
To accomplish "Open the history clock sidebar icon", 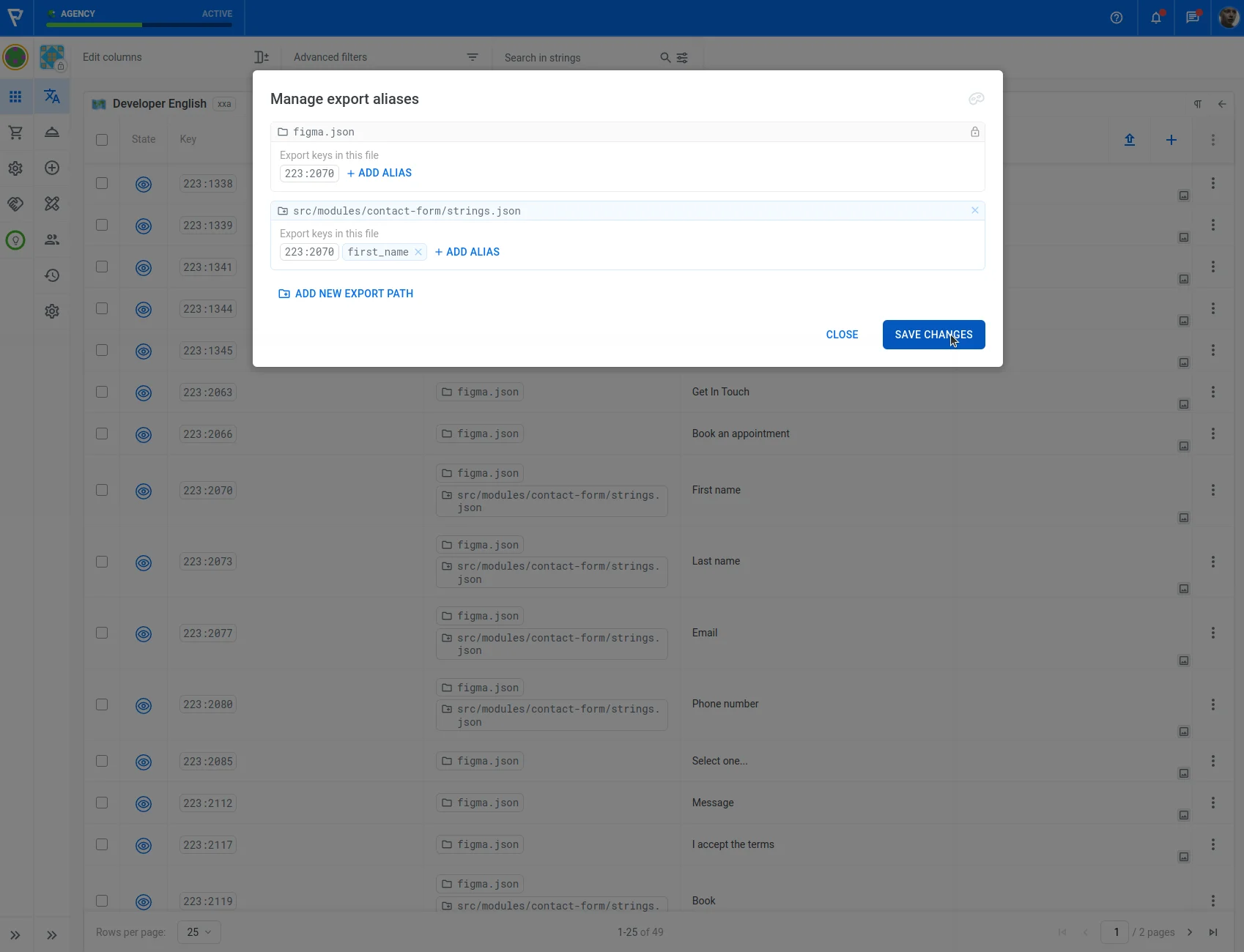I will point(52,275).
